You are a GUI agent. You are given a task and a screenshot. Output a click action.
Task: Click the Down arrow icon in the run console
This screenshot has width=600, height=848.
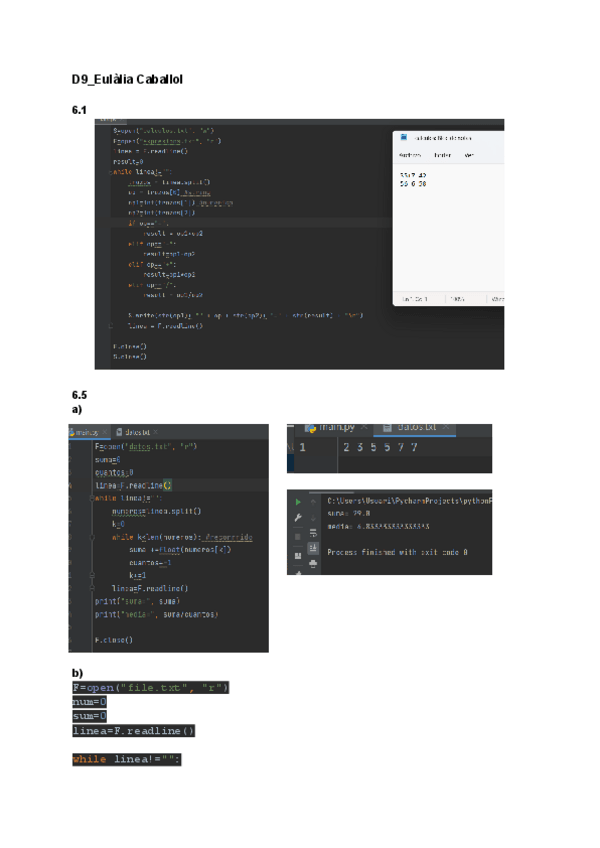[x=313, y=518]
